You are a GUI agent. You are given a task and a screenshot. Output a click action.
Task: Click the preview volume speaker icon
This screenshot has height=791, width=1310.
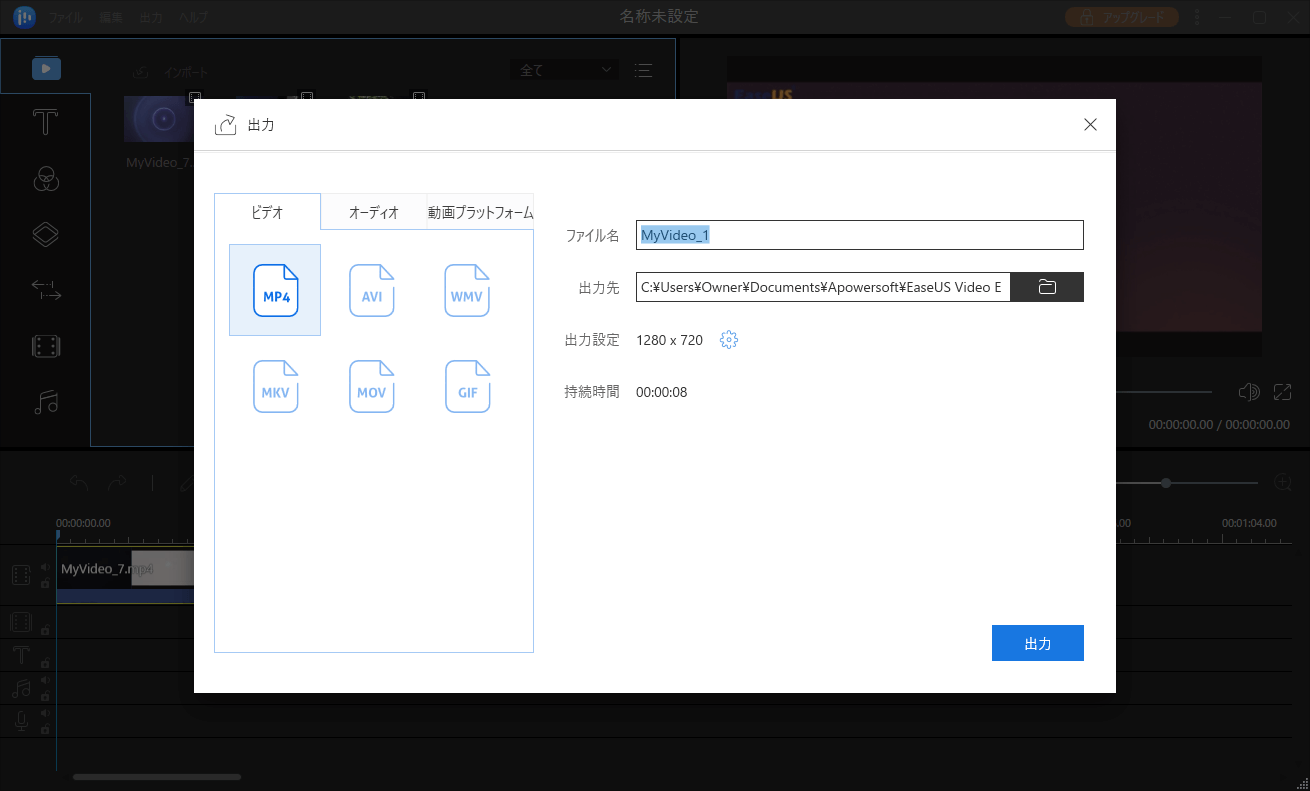(1248, 392)
